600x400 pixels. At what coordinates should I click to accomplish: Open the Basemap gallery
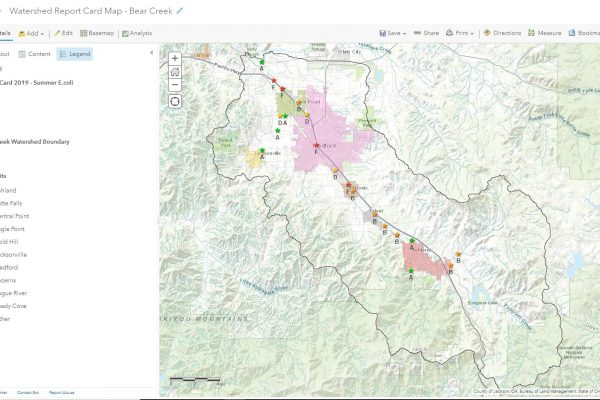tap(97, 33)
